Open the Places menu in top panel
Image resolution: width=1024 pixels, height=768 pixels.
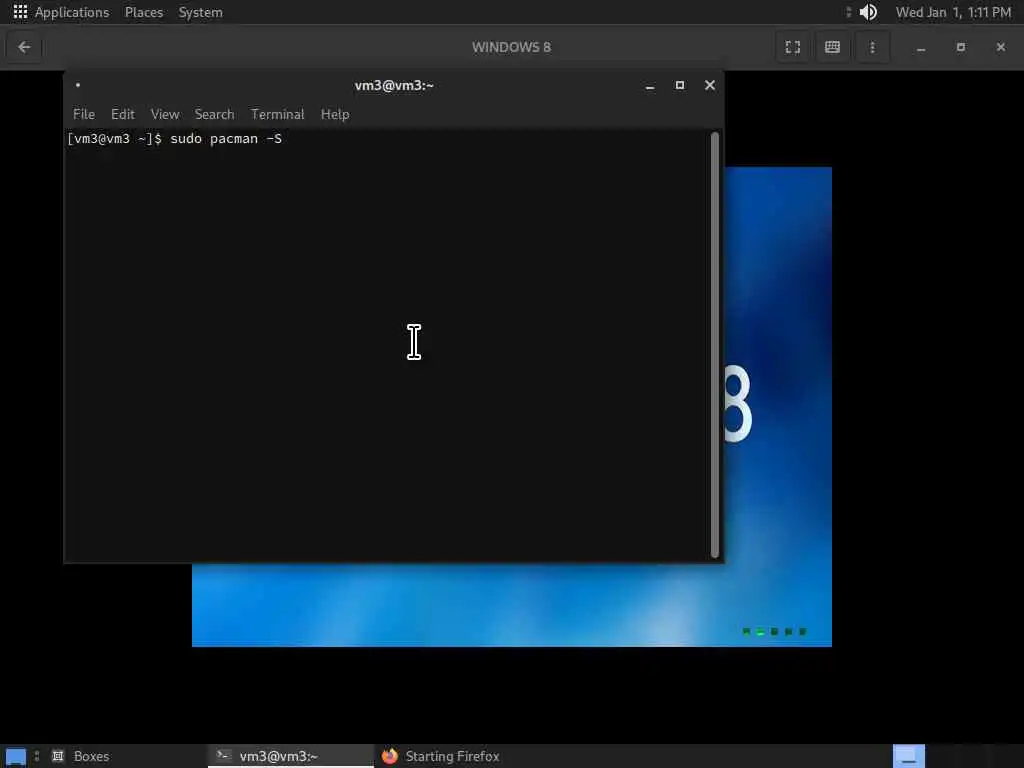pos(144,12)
